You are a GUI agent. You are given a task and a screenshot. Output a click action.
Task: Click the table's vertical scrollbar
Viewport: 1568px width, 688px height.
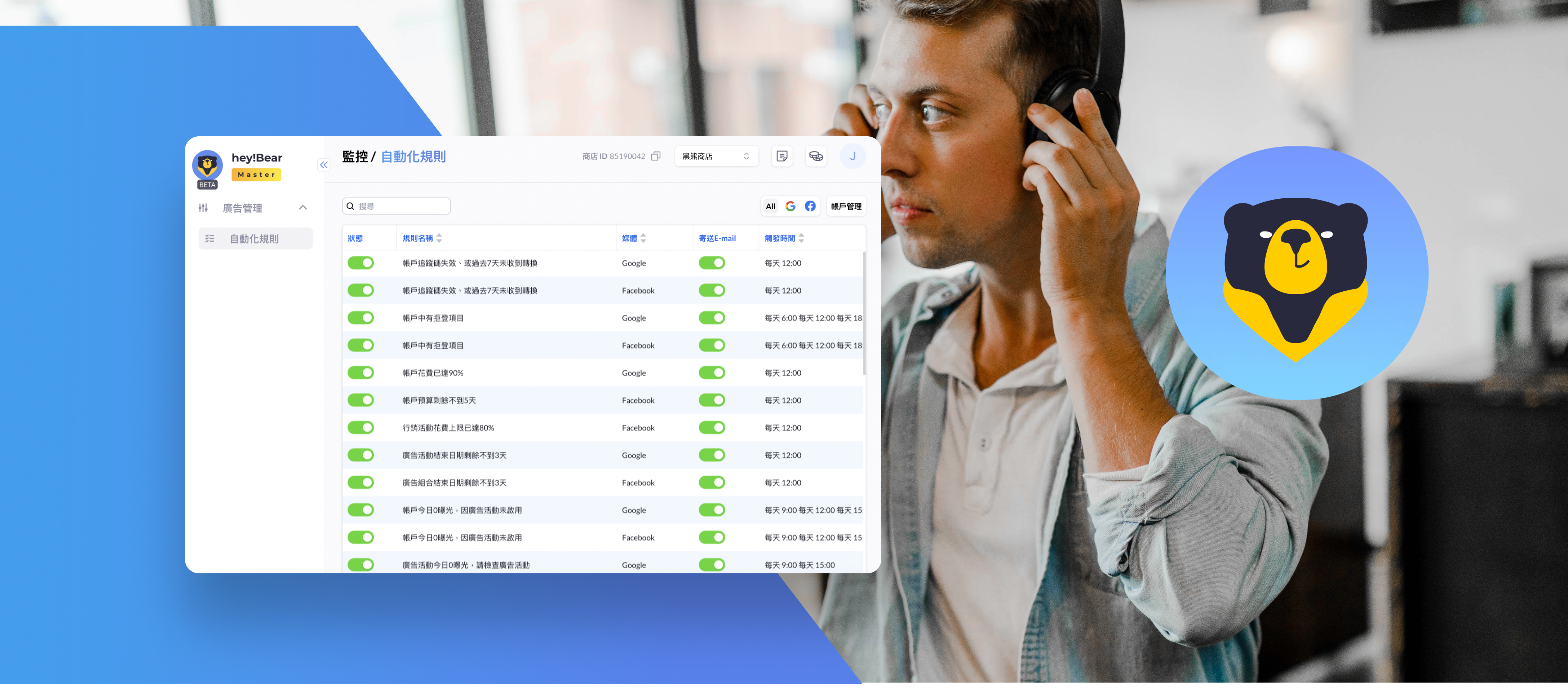pyautogui.click(x=864, y=314)
